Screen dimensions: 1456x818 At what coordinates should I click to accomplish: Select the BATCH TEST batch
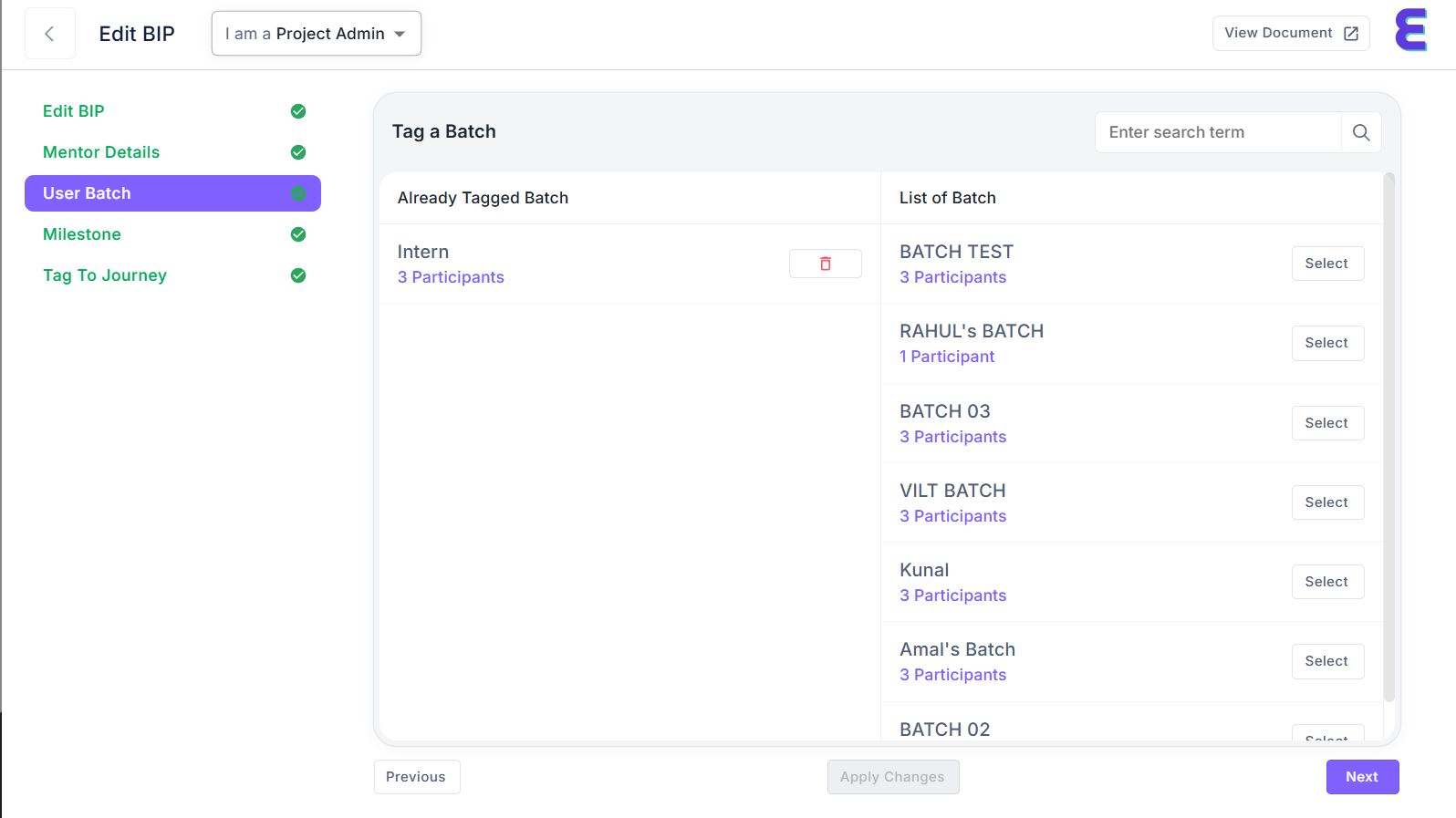(x=1326, y=264)
